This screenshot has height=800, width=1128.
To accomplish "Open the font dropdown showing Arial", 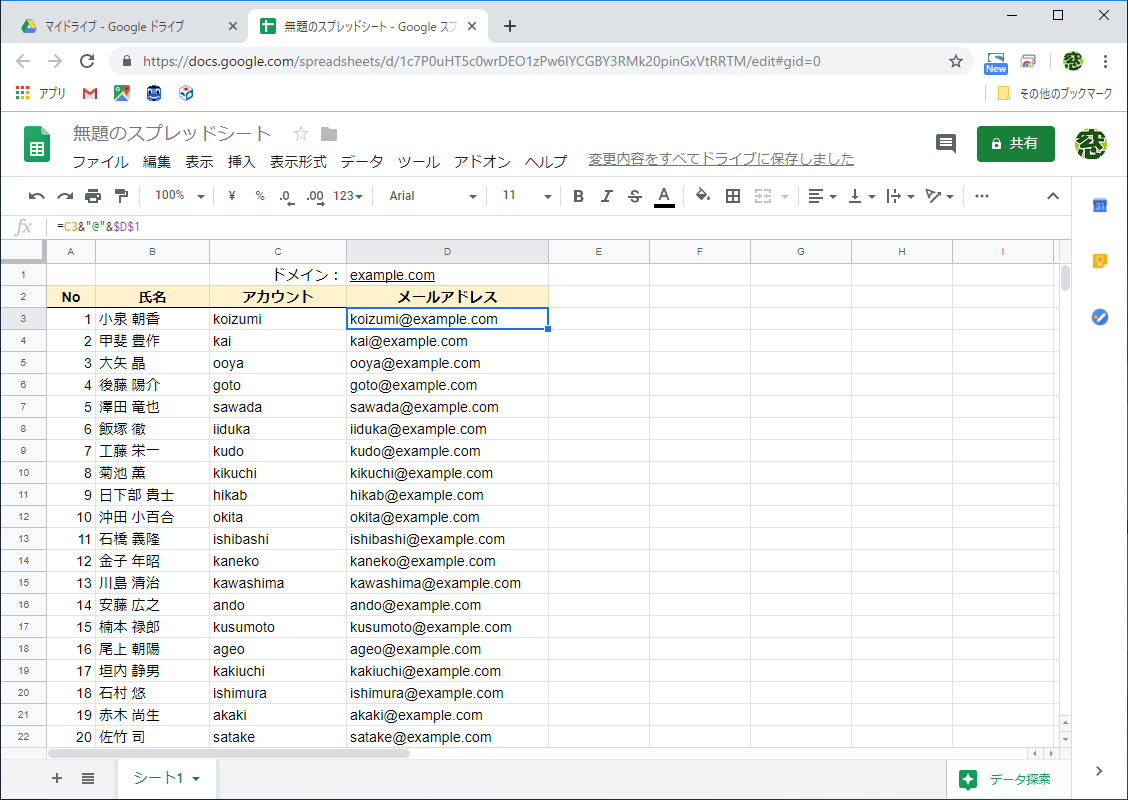I will [x=430, y=196].
